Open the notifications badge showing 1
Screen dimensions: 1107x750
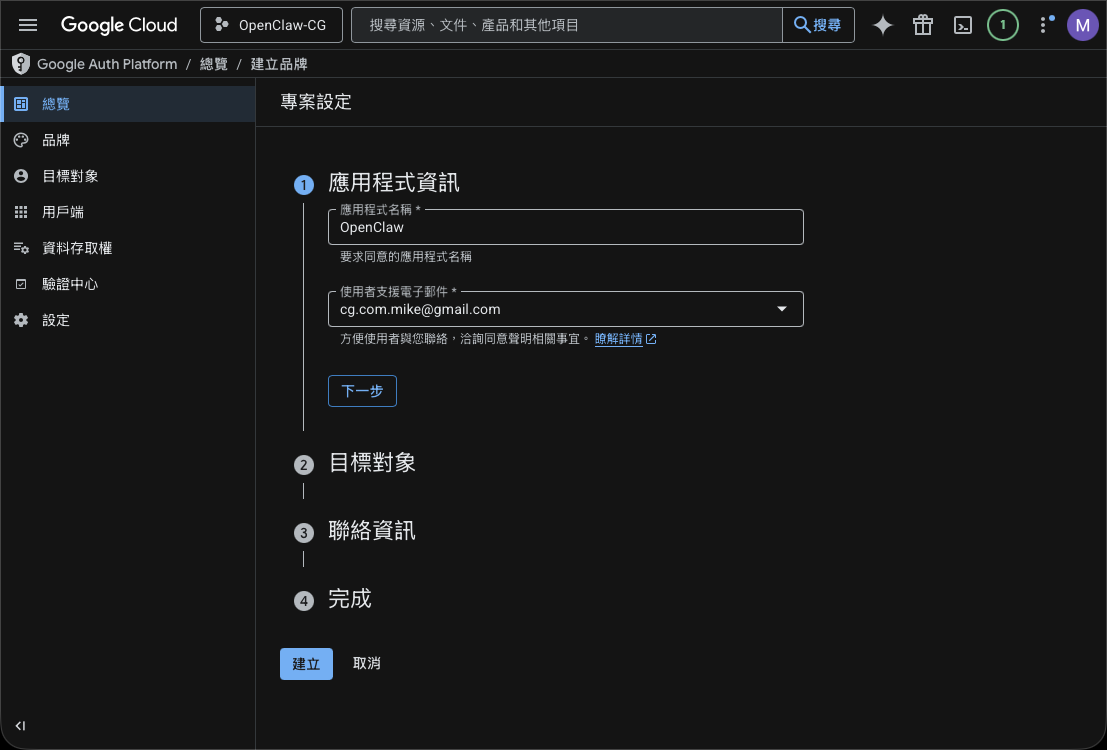(1002, 25)
